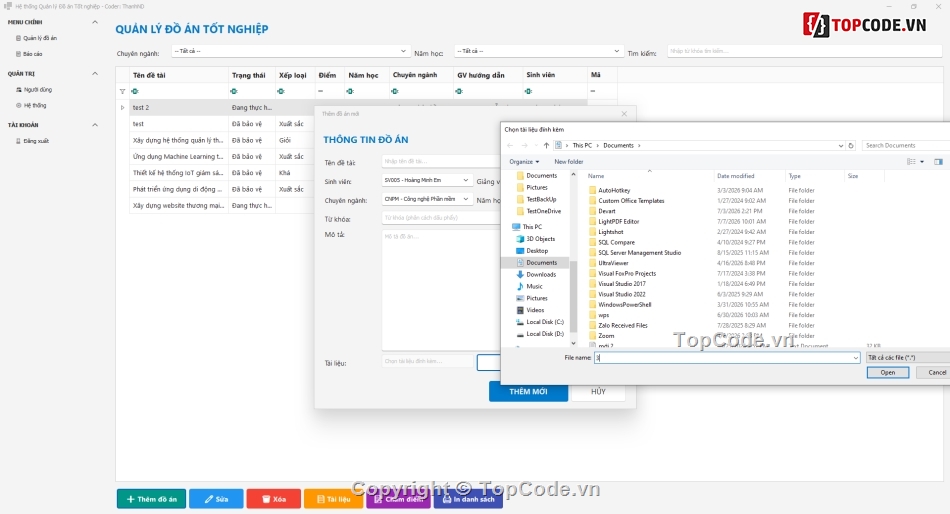Refresh the Documents folder view

tap(851, 145)
